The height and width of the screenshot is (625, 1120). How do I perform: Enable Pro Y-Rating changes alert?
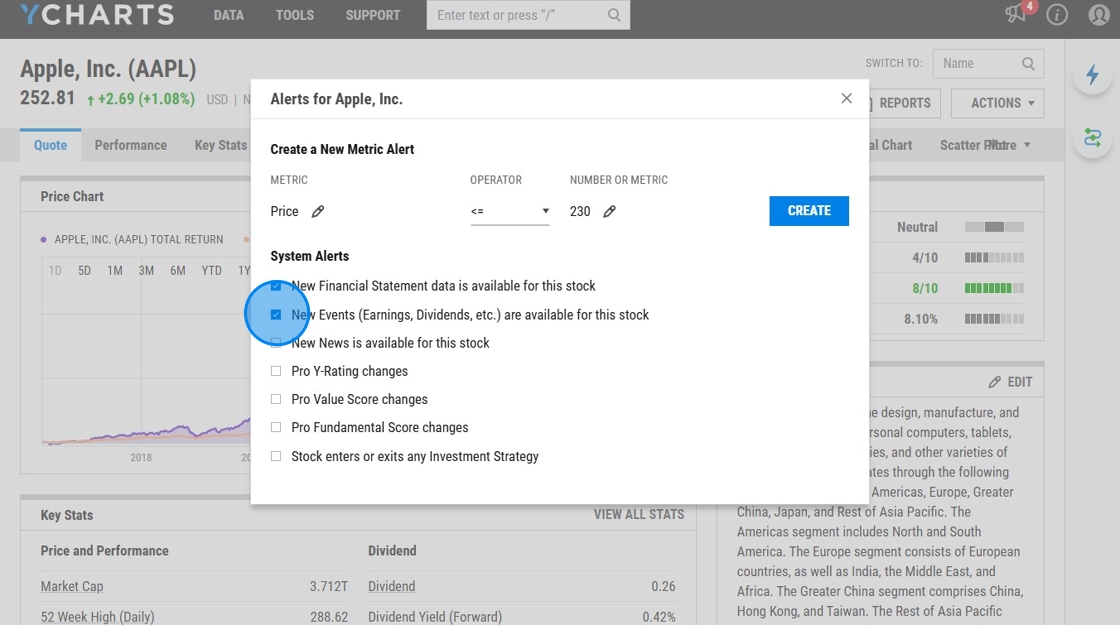pos(276,371)
